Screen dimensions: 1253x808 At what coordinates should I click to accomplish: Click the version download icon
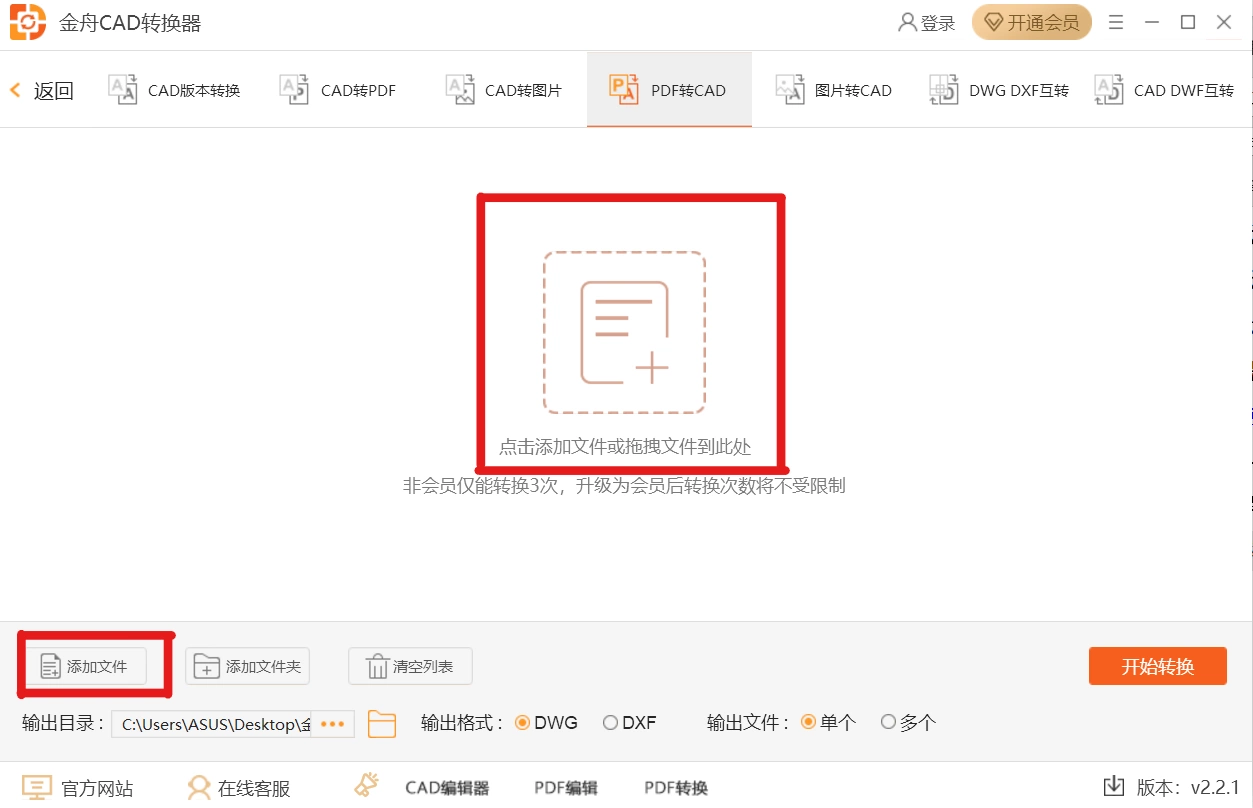(1113, 786)
